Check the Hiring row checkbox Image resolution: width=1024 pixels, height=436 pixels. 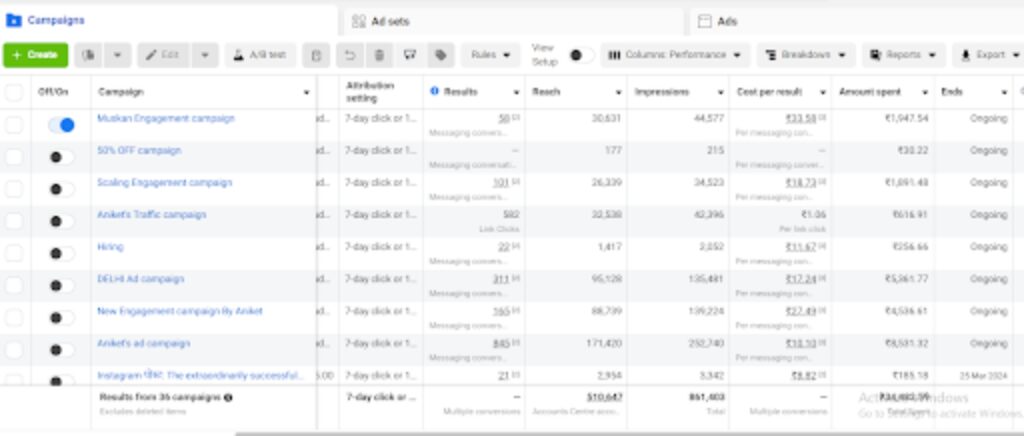pos(14,253)
